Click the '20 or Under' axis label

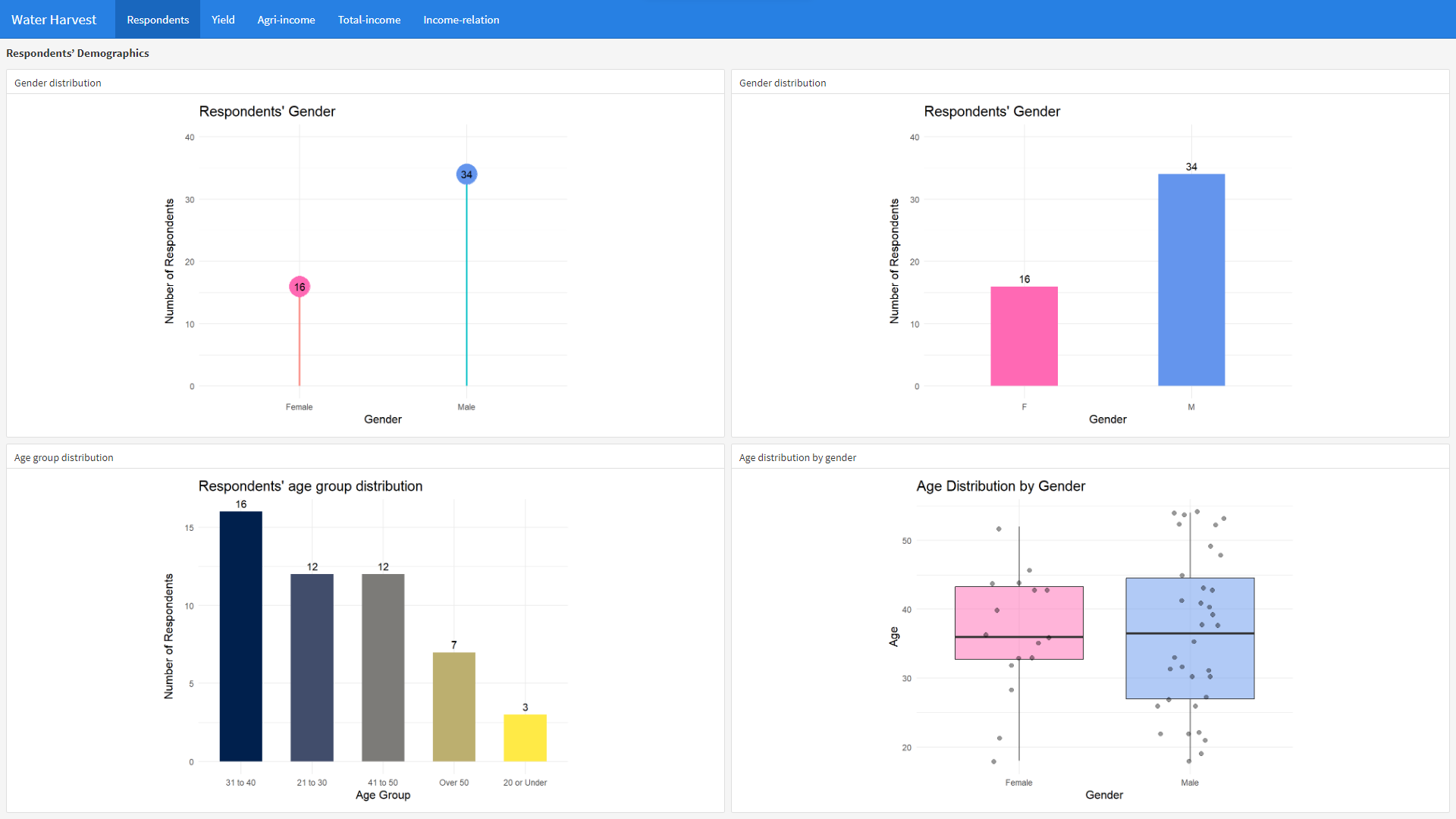click(x=525, y=783)
